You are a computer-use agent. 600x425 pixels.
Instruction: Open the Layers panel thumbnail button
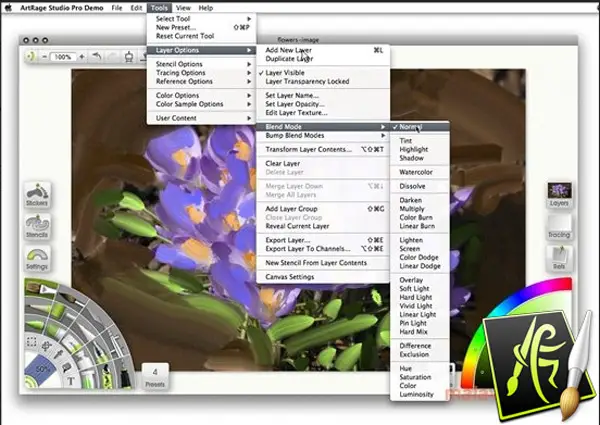coord(559,195)
